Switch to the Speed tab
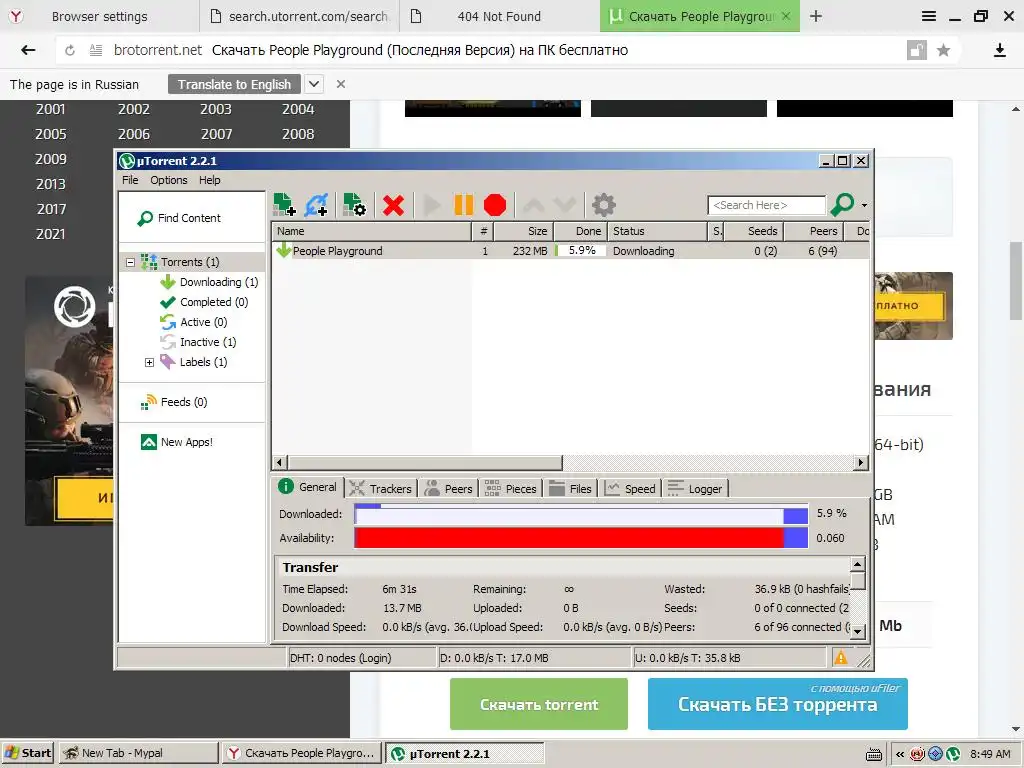 pyautogui.click(x=630, y=488)
